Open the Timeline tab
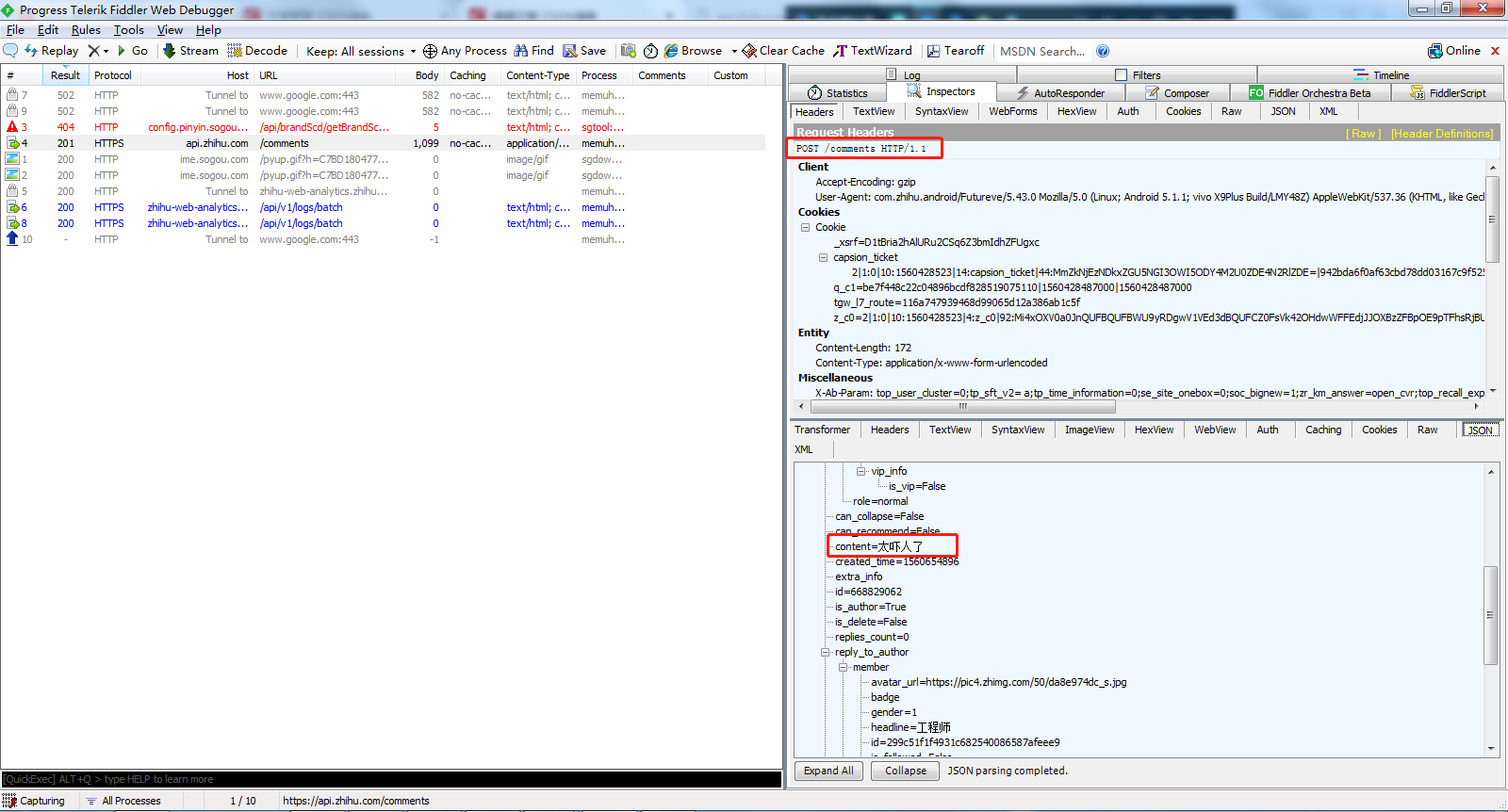This screenshot has height=812, width=1508. coord(1382,75)
